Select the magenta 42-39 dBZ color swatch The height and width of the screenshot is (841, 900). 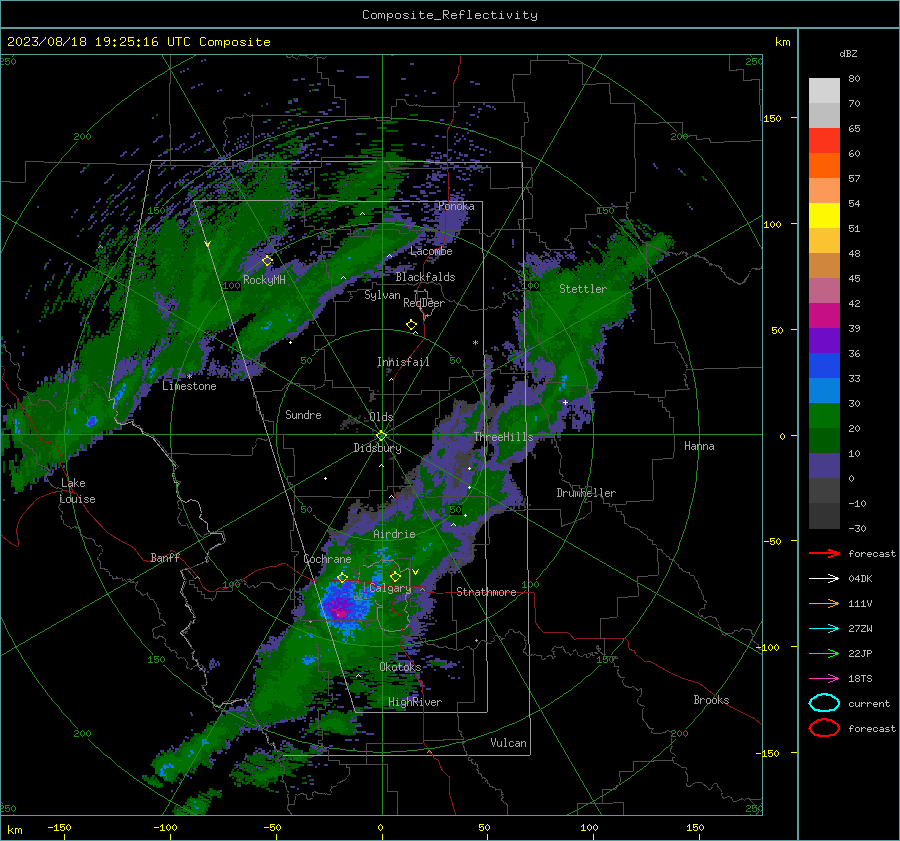[x=824, y=316]
